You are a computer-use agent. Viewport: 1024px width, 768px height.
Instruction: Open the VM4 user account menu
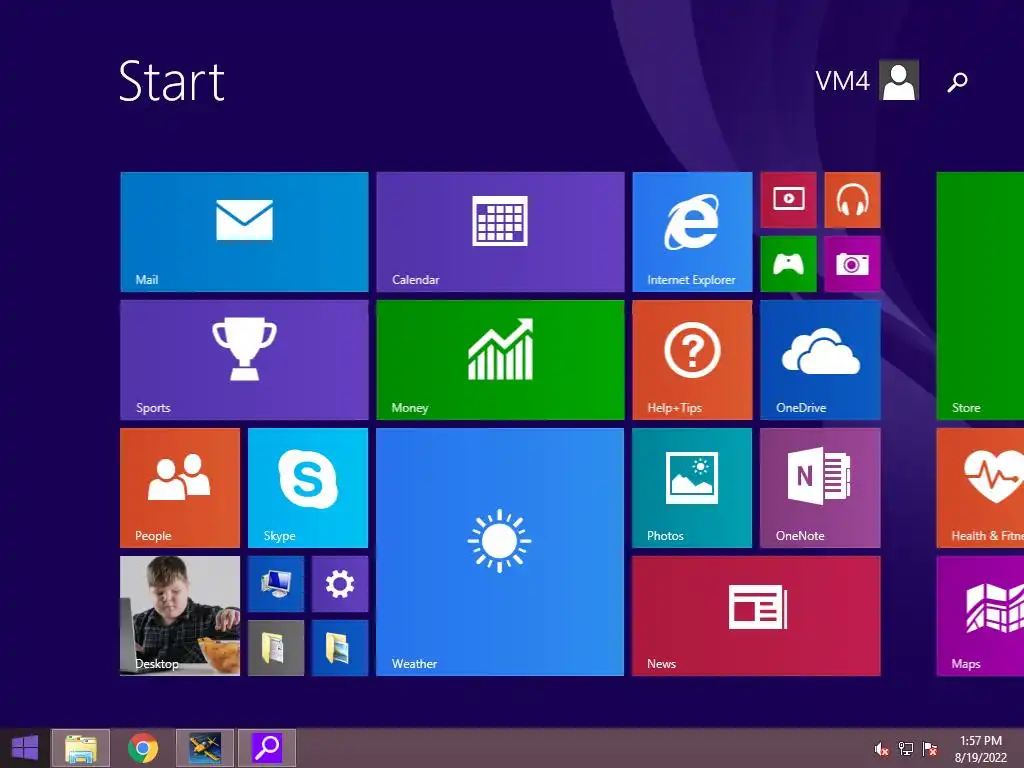click(x=867, y=80)
